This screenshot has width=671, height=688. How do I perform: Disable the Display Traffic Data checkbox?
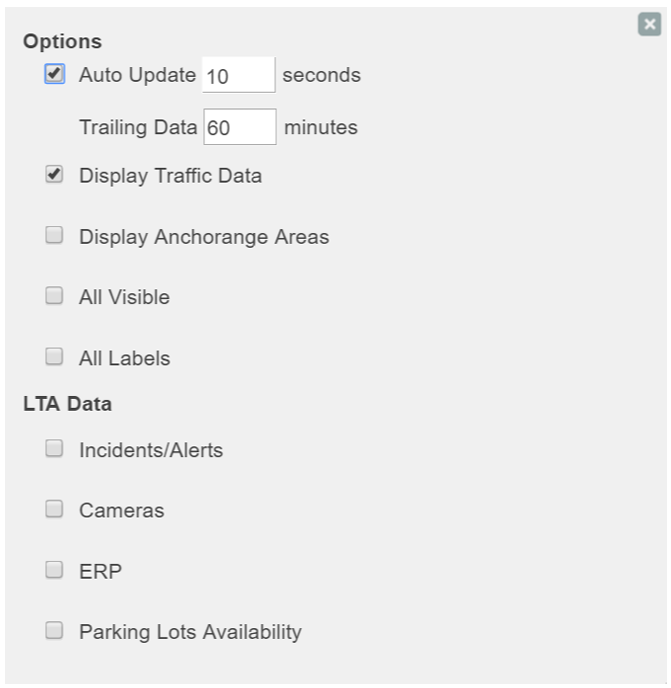pos(55,175)
